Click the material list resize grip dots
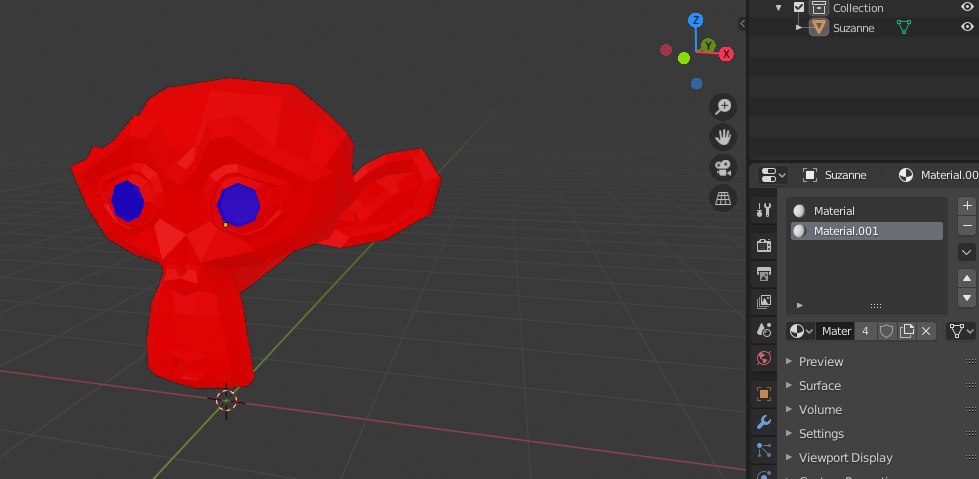This screenshot has width=979, height=479. tap(875, 306)
